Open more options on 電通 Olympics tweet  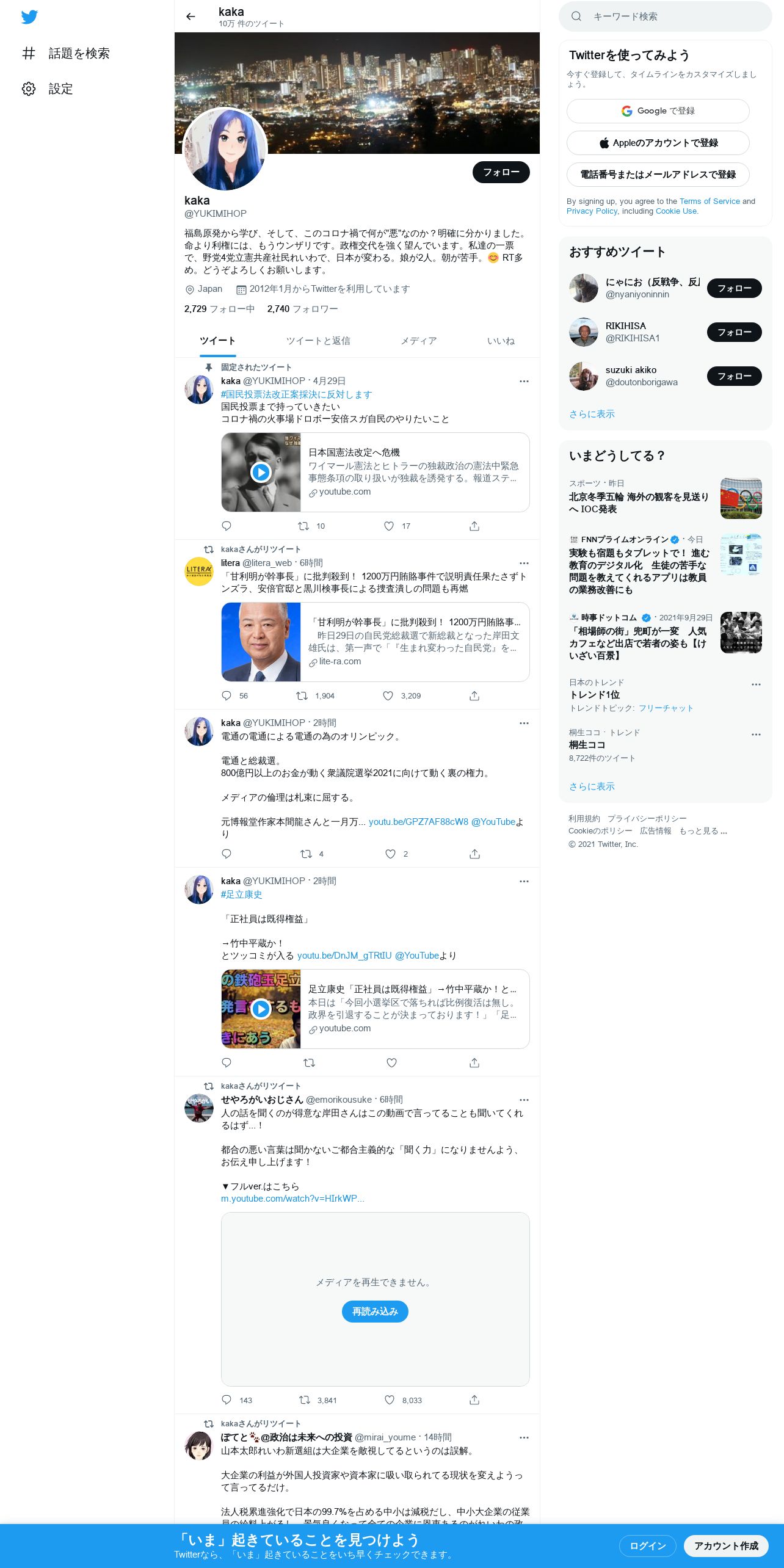point(524,723)
